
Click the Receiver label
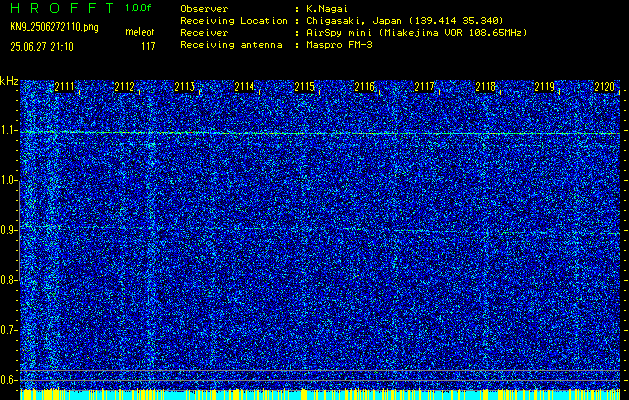pyautogui.click(x=204, y=32)
